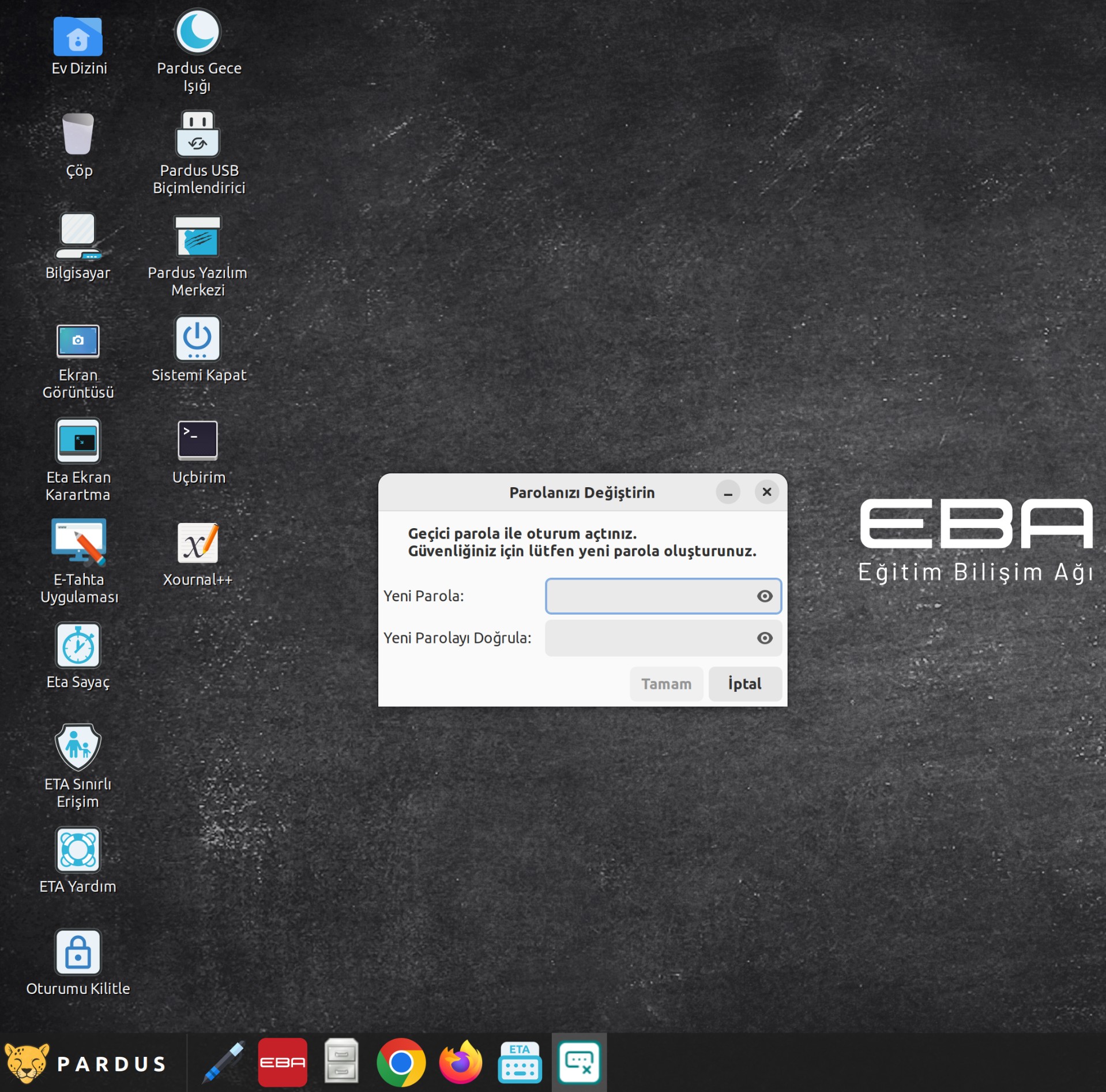Launch Firefox from the taskbar
1106x1092 pixels.
tap(460, 1062)
